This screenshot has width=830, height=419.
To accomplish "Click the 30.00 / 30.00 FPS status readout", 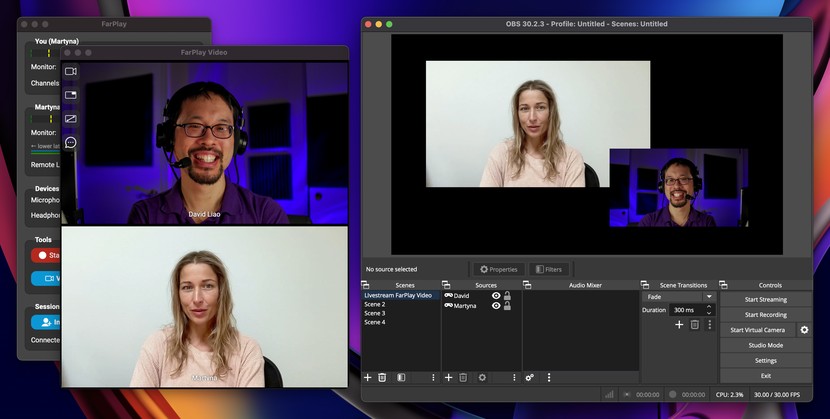I will [777, 395].
